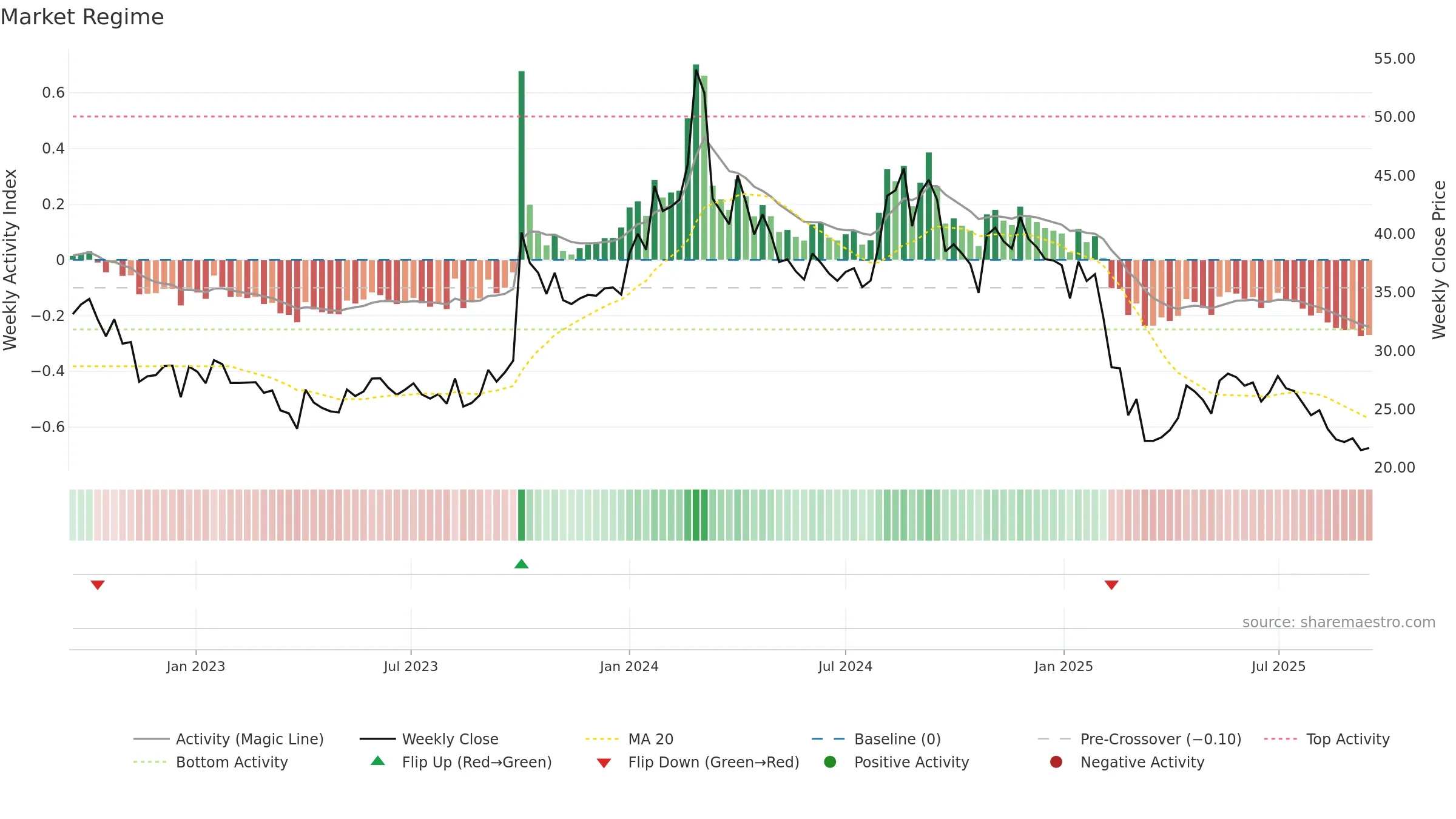Click Weekly Close Price axis title

pos(1439,260)
